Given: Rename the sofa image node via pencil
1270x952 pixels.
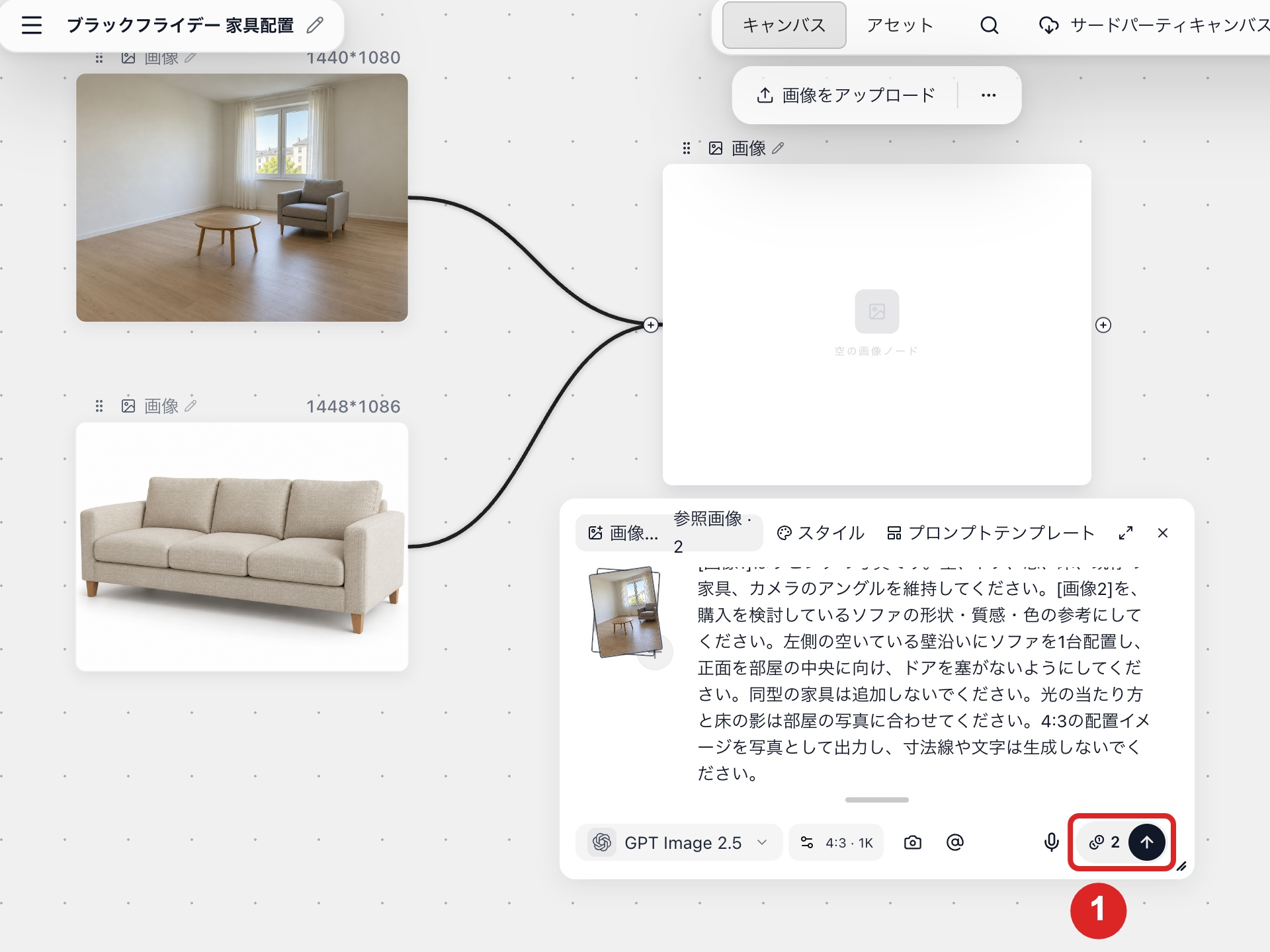Looking at the screenshot, I should click(191, 406).
